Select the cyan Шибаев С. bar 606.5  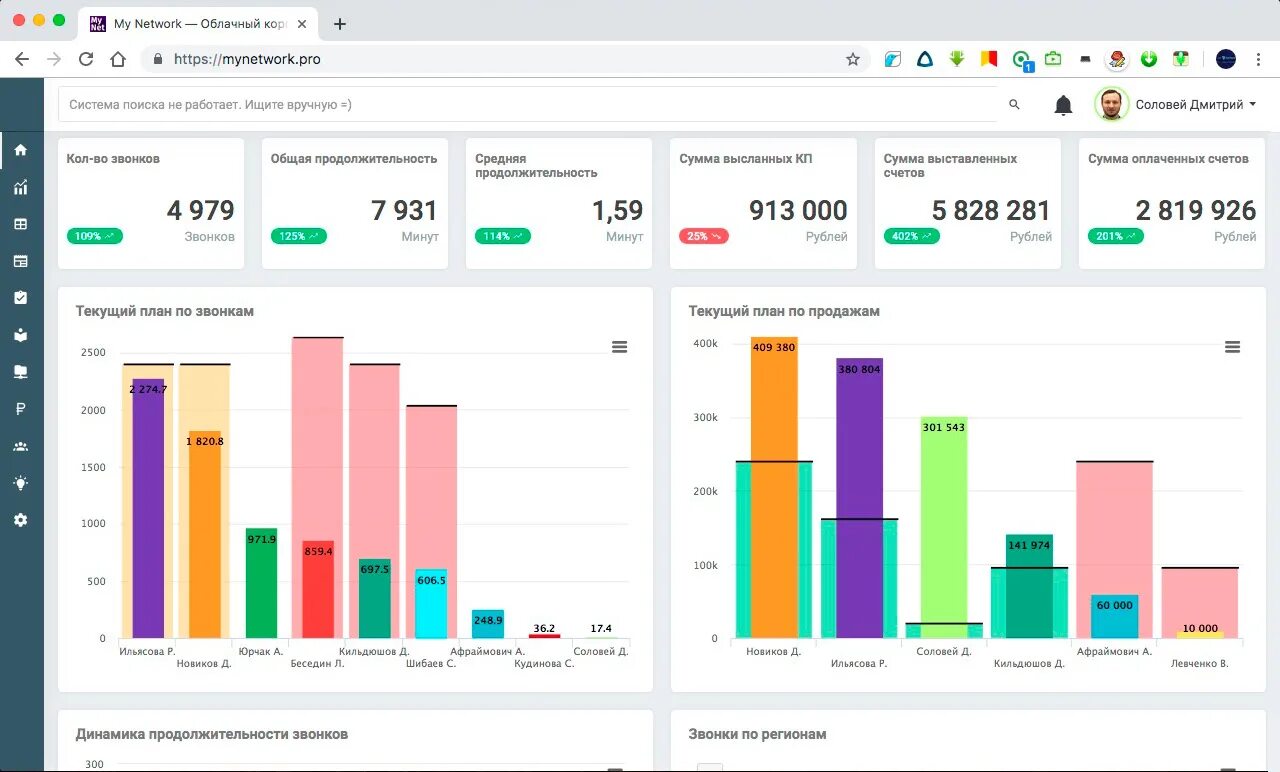tap(431, 603)
